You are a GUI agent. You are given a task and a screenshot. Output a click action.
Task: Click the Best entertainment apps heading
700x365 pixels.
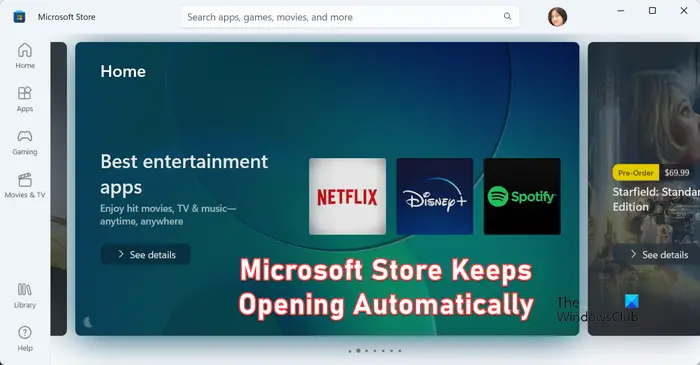click(x=184, y=174)
